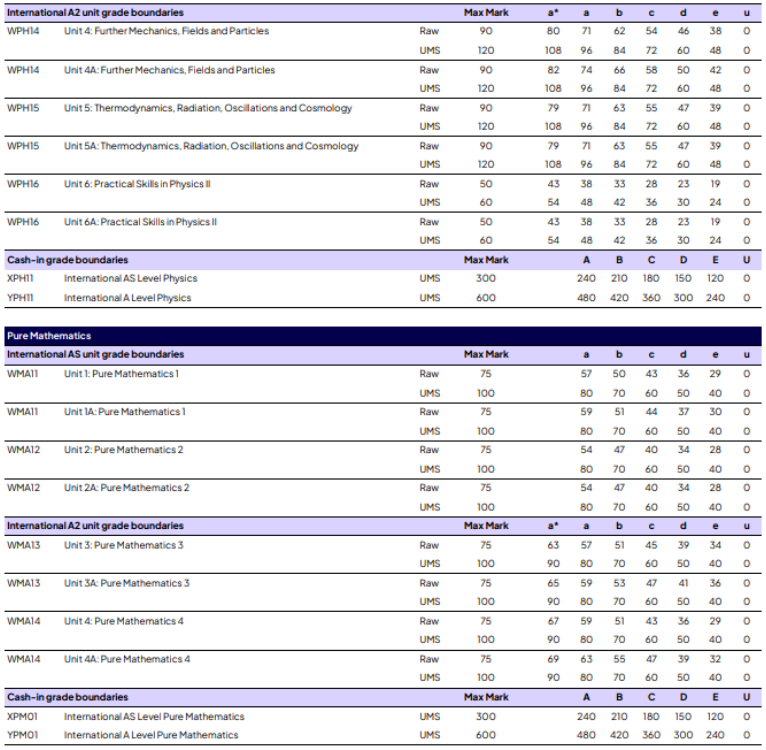This screenshot has width=766, height=750.
Task: Click Unit 4A: Further Mechanics, Fields and Particles
Action: click(169, 70)
